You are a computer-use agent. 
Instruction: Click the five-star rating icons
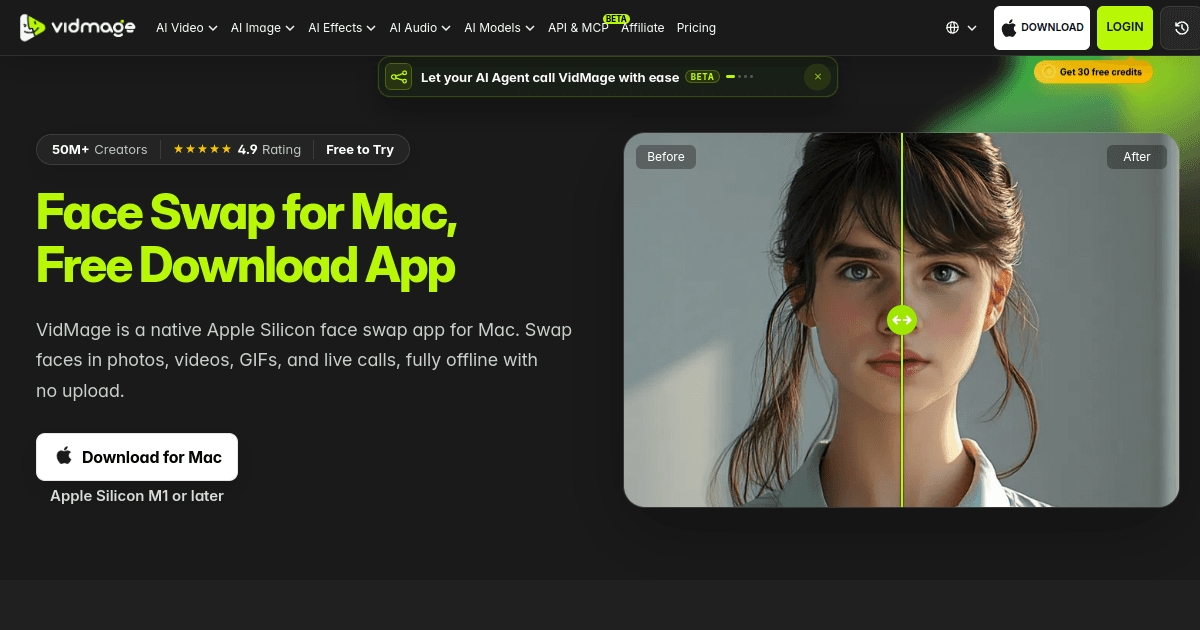(x=202, y=150)
